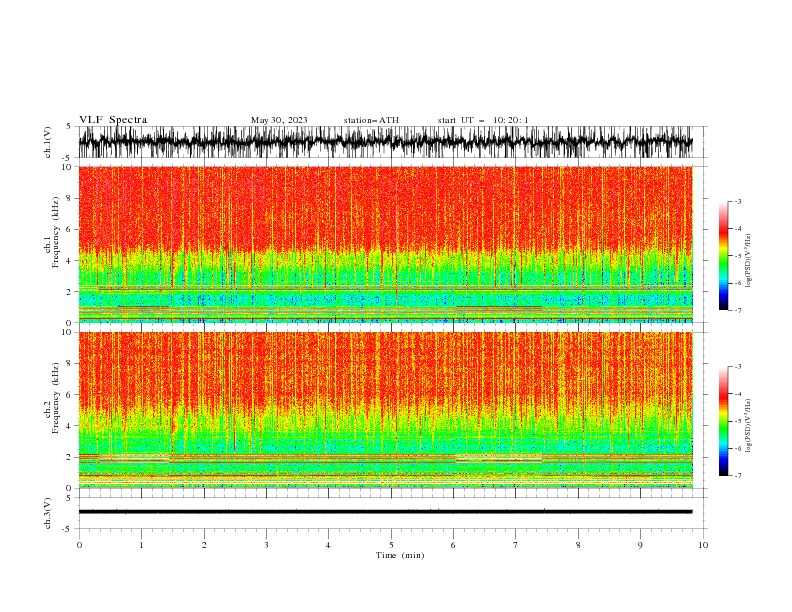Click time axis tick label "9"

point(640,545)
